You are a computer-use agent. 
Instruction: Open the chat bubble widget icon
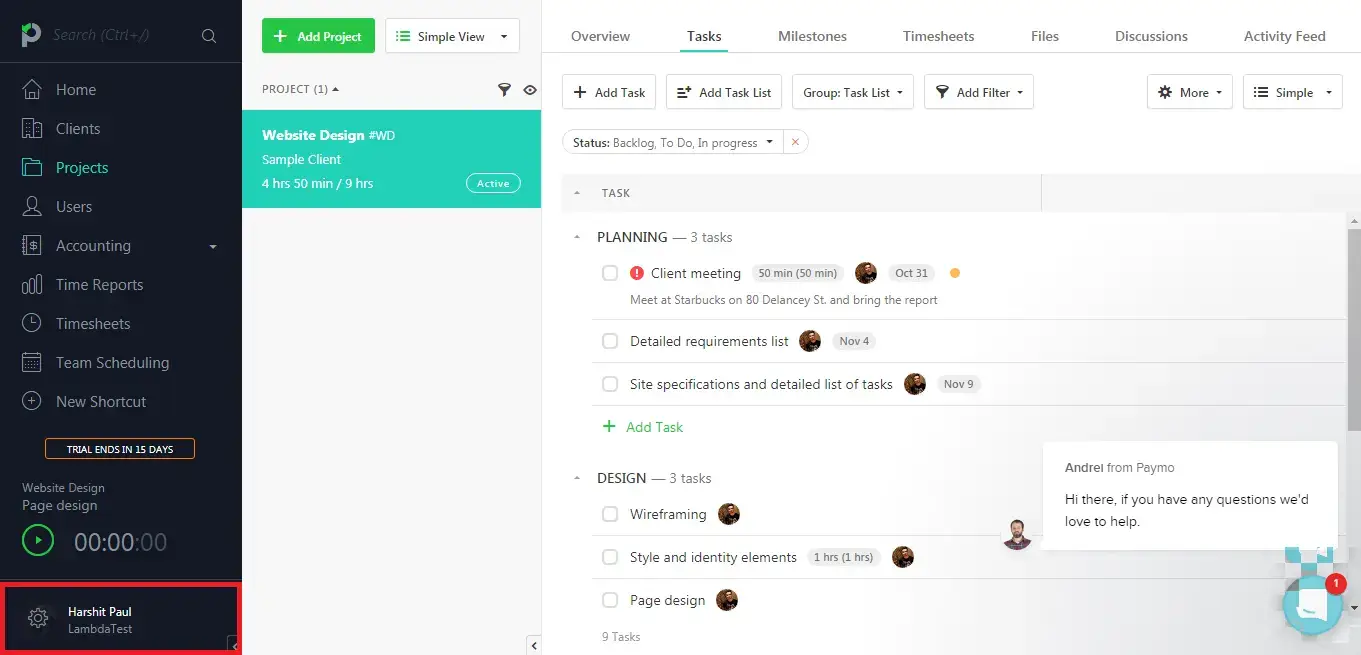coord(1311,605)
